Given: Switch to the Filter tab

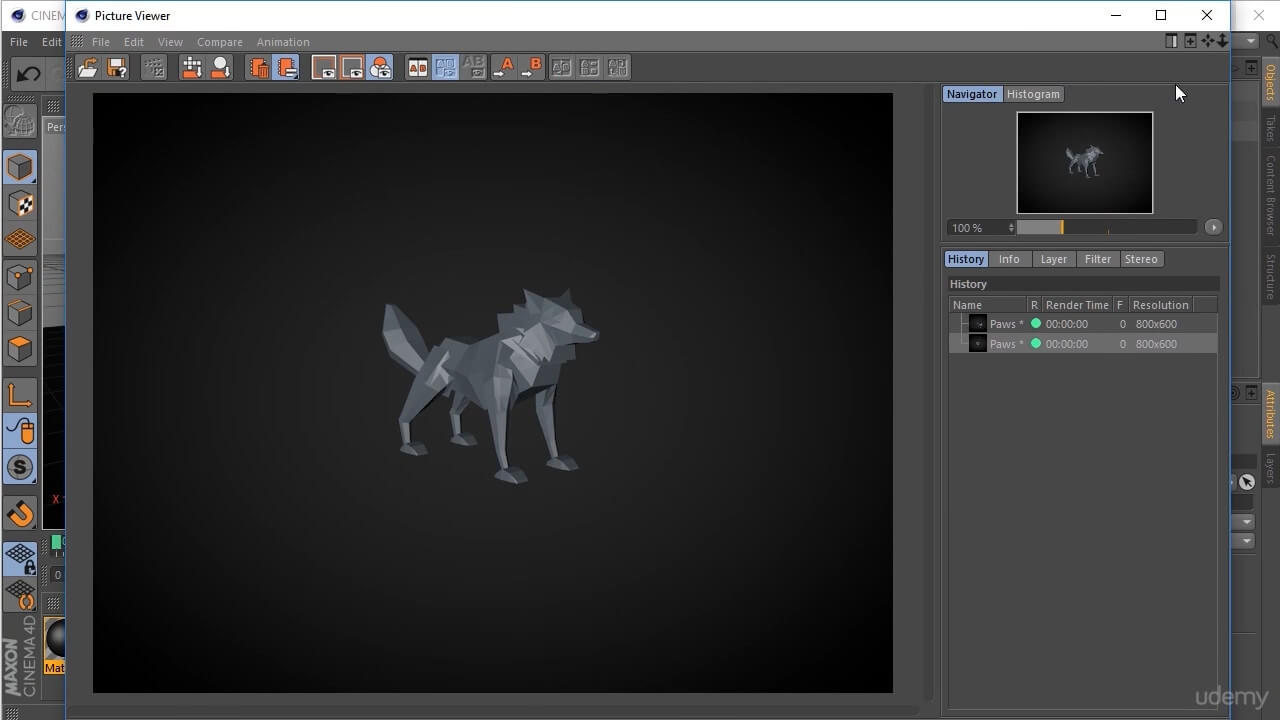Looking at the screenshot, I should pyautogui.click(x=1097, y=259).
